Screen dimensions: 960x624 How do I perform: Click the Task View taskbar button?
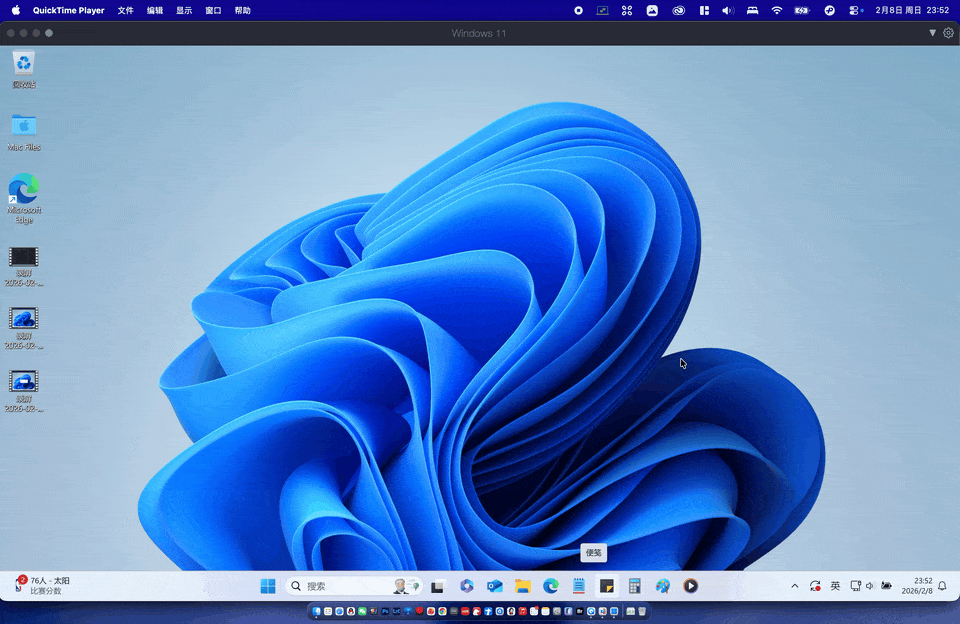[x=437, y=586]
